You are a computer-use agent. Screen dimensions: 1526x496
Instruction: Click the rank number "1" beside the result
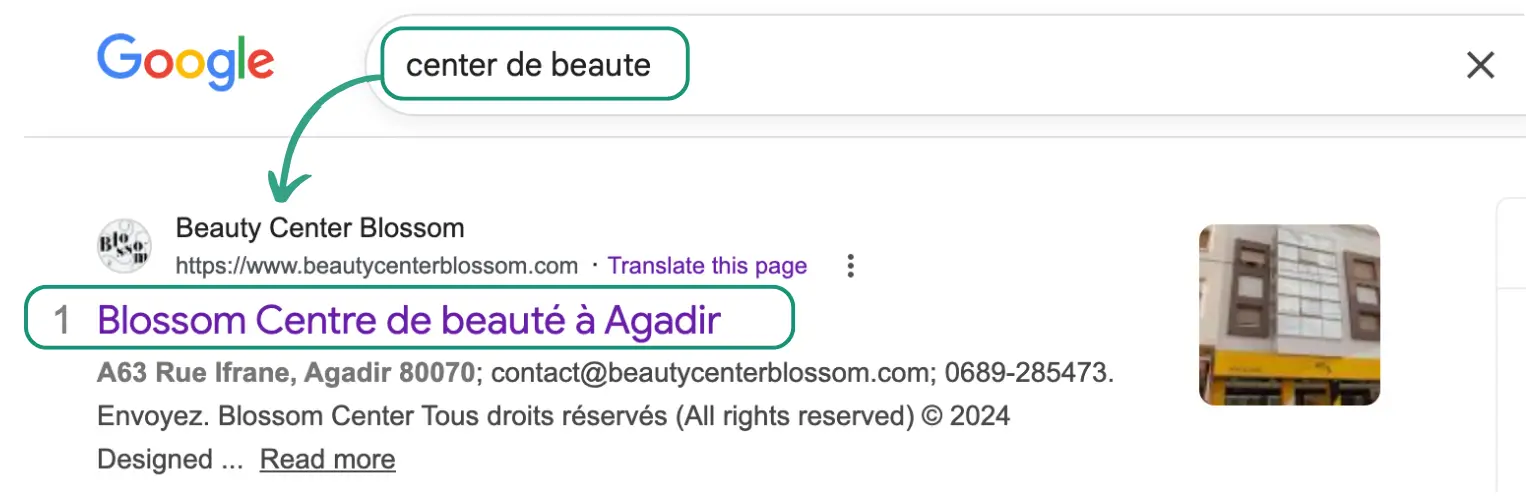point(62,321)
